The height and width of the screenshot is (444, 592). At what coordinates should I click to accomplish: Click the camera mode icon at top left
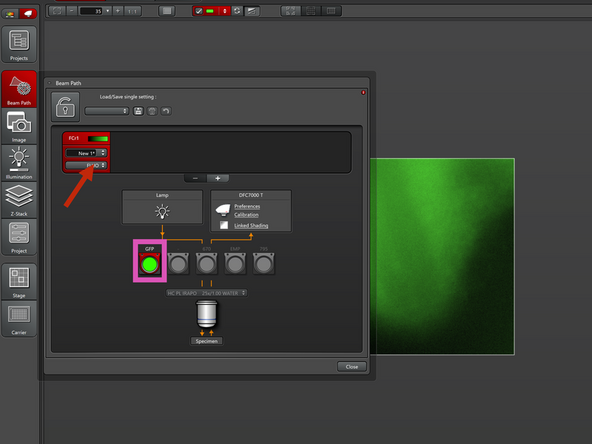[x=28, y=14]
